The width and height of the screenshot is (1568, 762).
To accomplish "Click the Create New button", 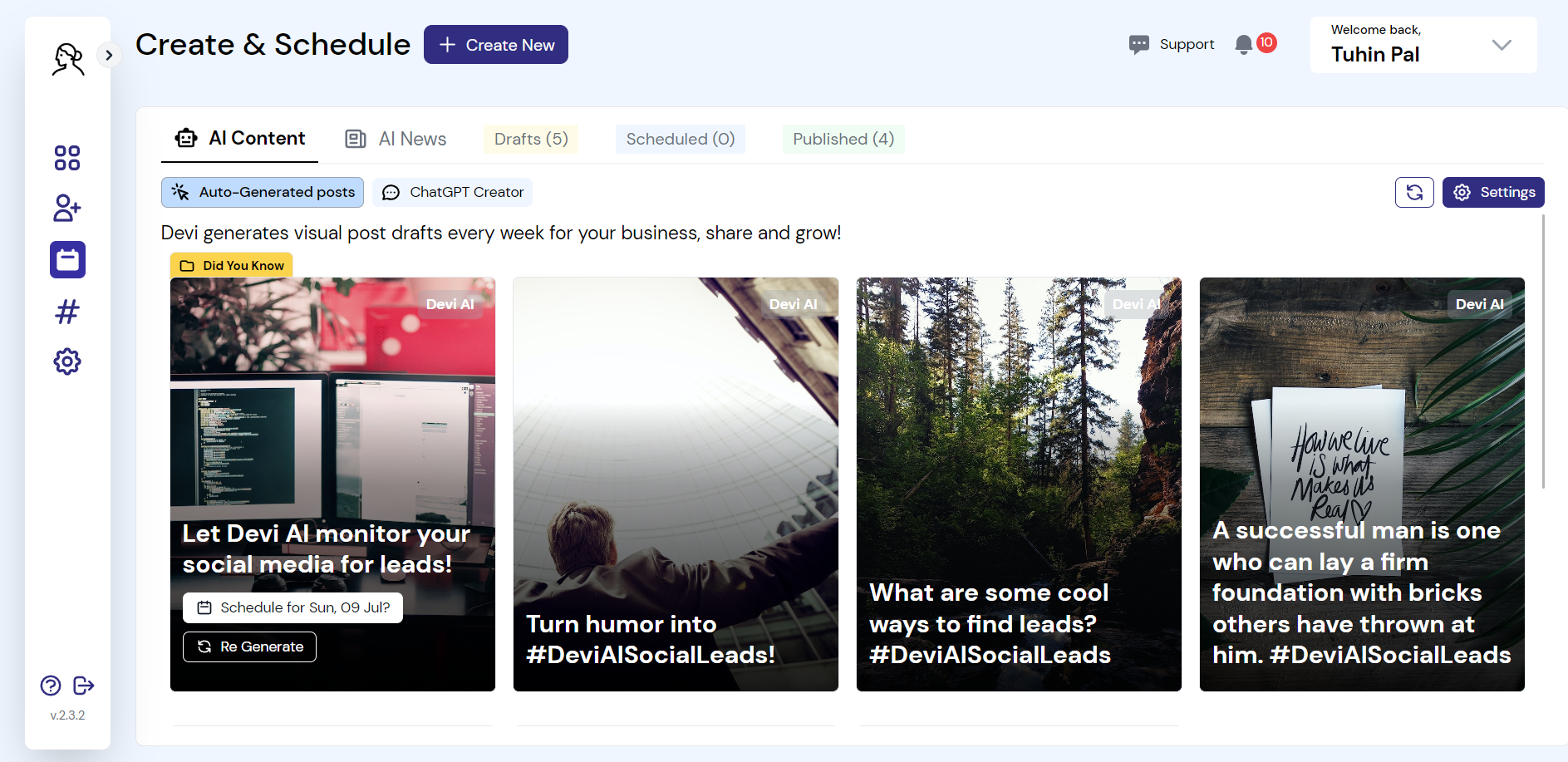I will 496,45.
